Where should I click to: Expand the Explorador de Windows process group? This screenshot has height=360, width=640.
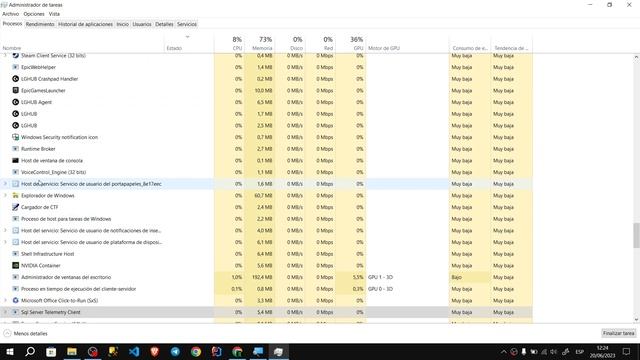click(x=5, y=196)
